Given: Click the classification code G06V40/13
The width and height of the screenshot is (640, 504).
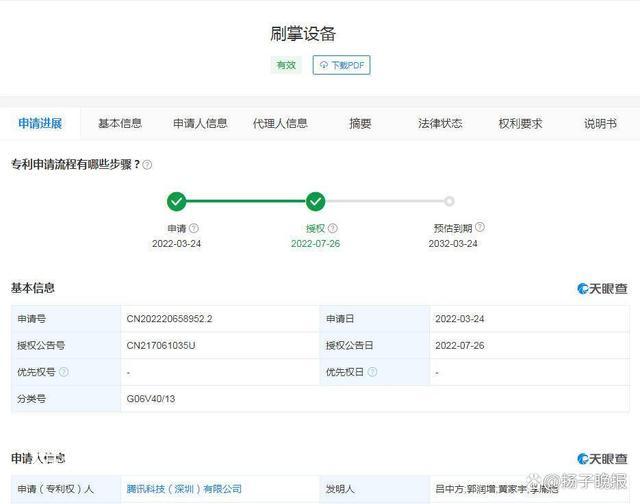Looking at the screenshot, I should click(151, 399).
